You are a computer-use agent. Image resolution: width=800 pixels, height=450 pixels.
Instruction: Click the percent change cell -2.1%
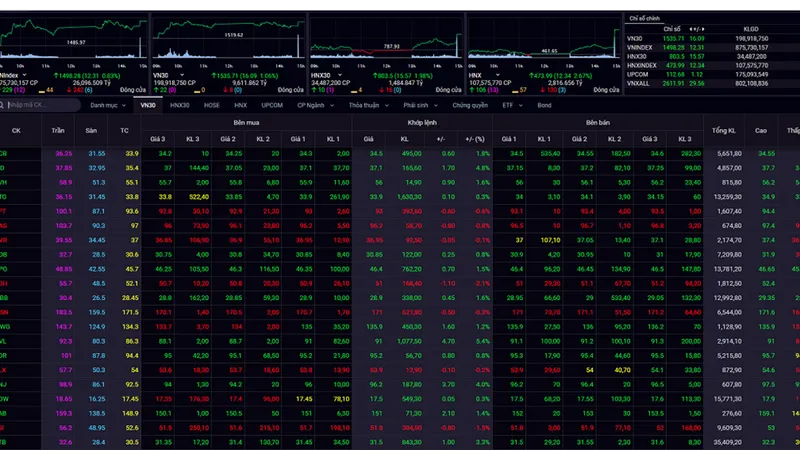click(x=482, y=283)
